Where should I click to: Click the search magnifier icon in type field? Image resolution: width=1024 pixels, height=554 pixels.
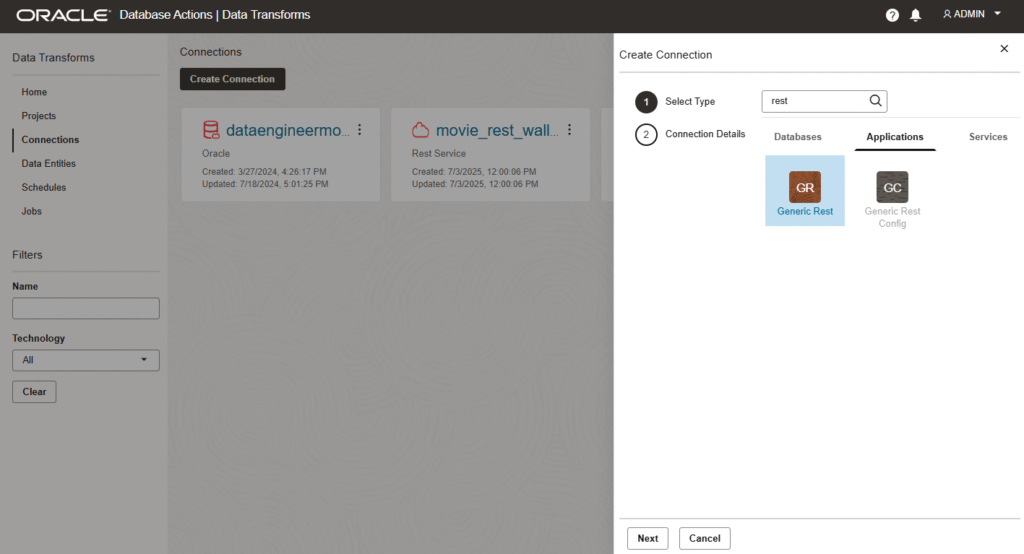tap(875, 101)
